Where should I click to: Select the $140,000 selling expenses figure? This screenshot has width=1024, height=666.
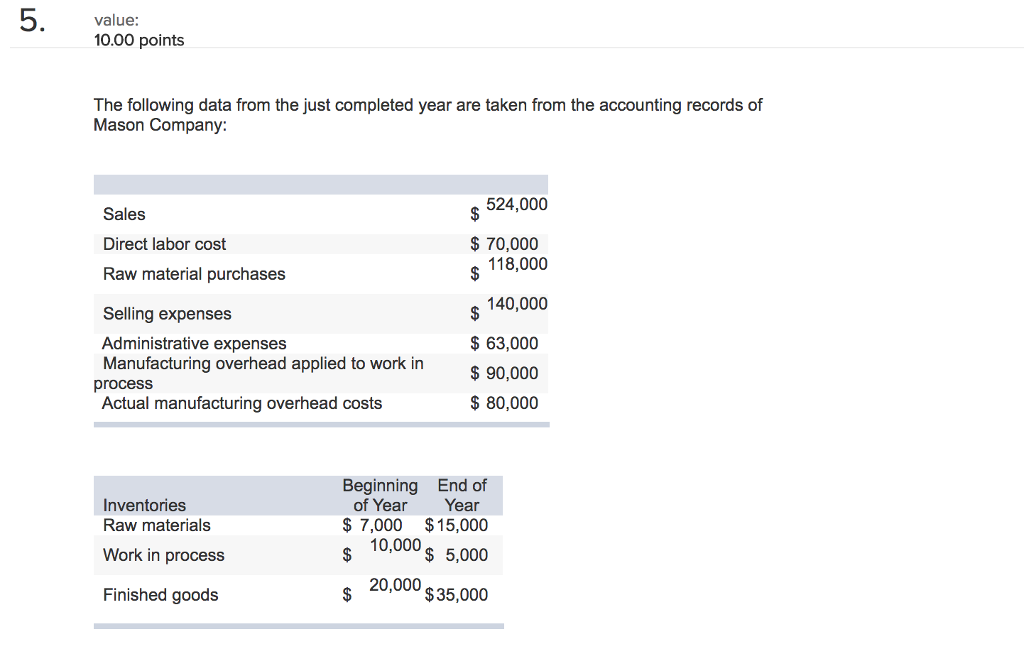pos(512,305)
